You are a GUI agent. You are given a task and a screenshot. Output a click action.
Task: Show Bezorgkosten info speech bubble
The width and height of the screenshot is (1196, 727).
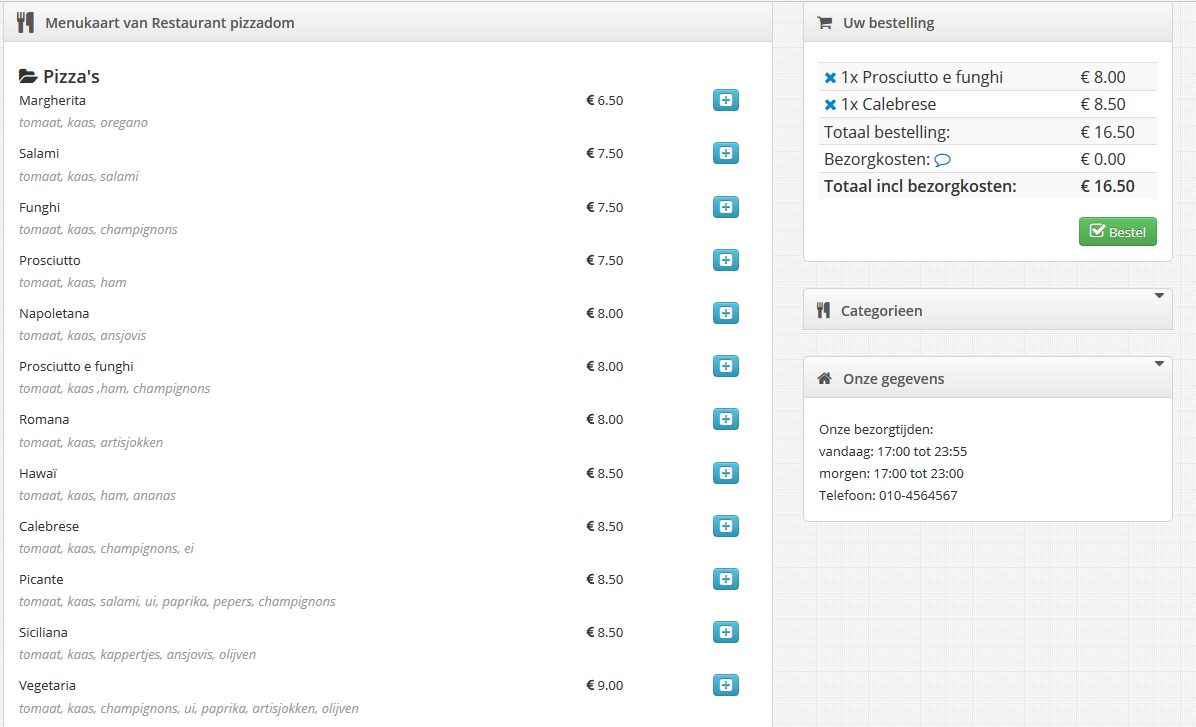point(943,159)
